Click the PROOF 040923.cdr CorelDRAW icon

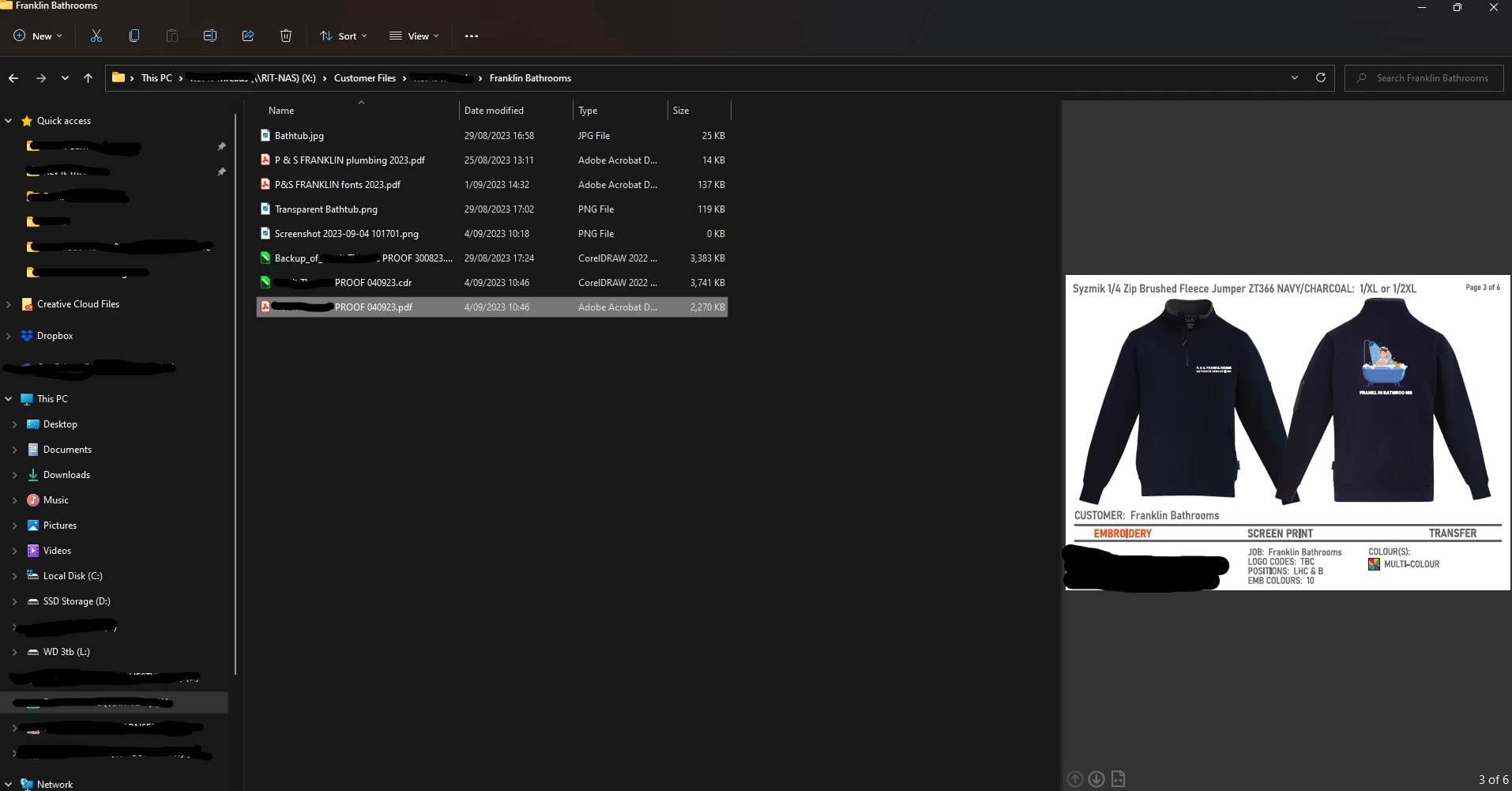coord(265,282)
